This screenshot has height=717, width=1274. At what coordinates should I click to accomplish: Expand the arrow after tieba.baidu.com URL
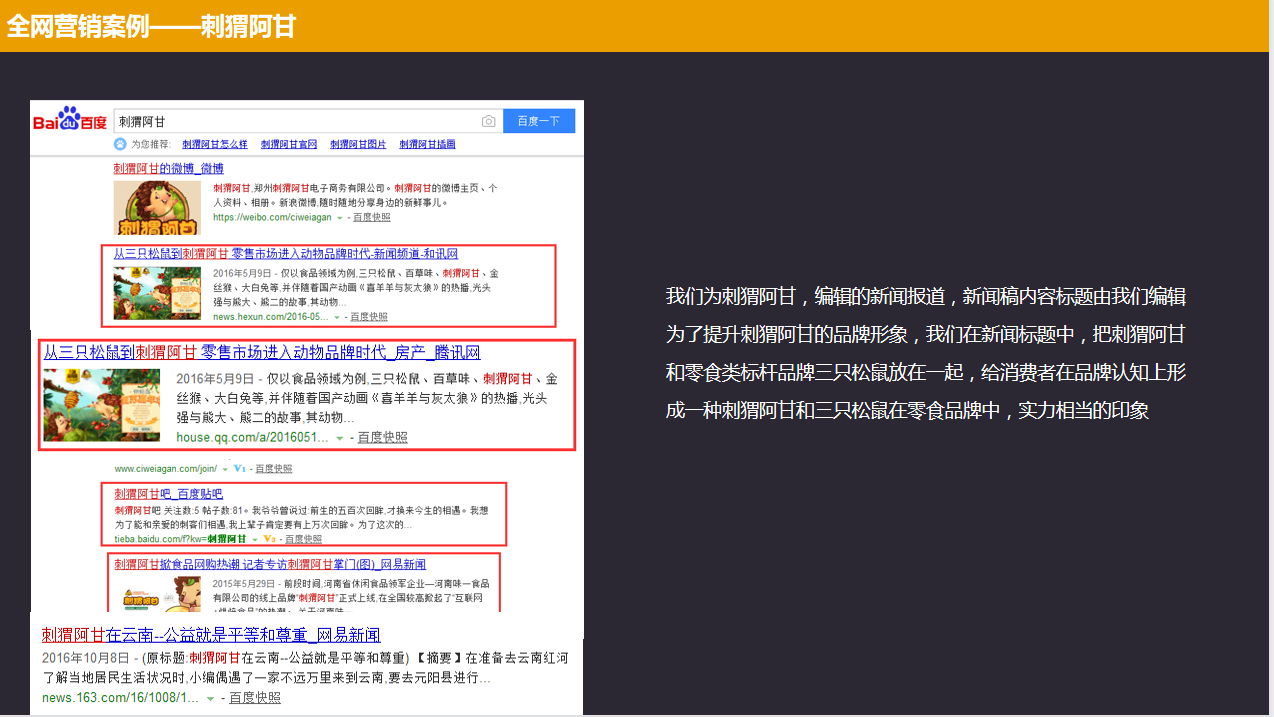pyautogui.click(x=255, y=538)
